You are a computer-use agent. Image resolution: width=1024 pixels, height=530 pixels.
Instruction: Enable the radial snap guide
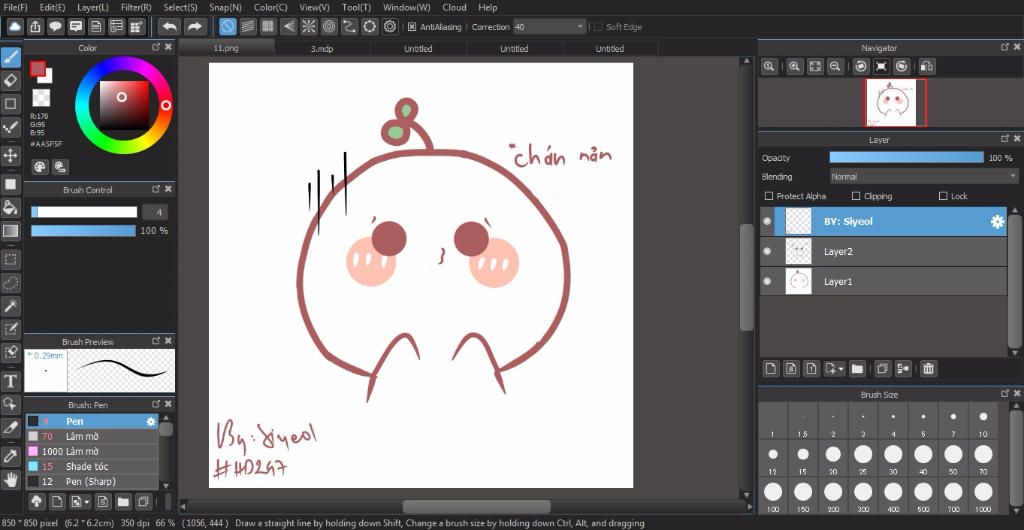(x=308, y=27)
